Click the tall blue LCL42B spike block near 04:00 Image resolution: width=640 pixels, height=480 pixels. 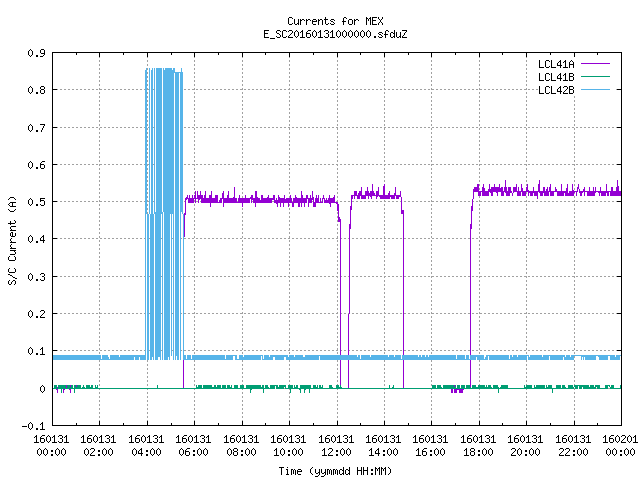164,212
